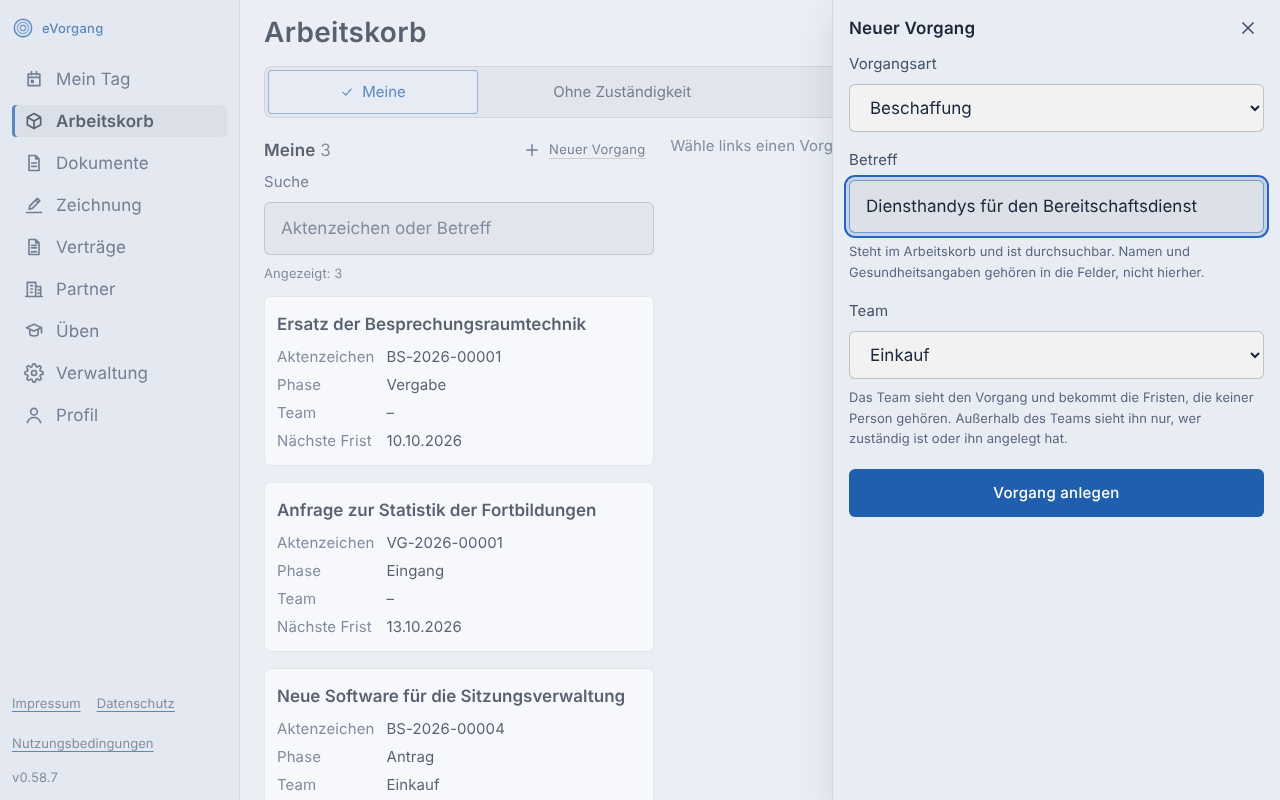The height and width of the screenshot is (800, 1280).
Task: Open the Nutzungsbedingungen link
Action: click(83, 744)
